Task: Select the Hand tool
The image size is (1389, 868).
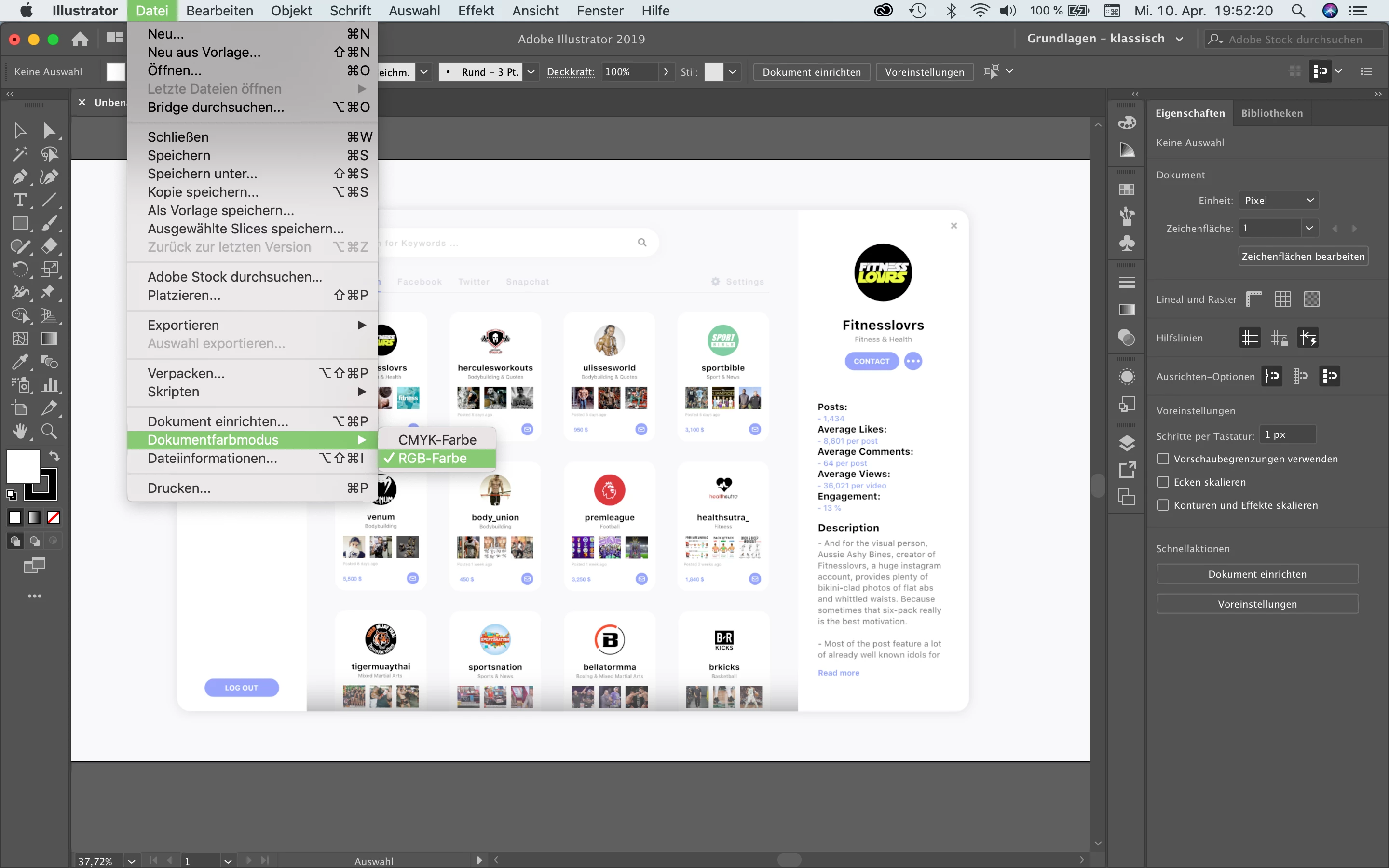Action: click(19, 431)
